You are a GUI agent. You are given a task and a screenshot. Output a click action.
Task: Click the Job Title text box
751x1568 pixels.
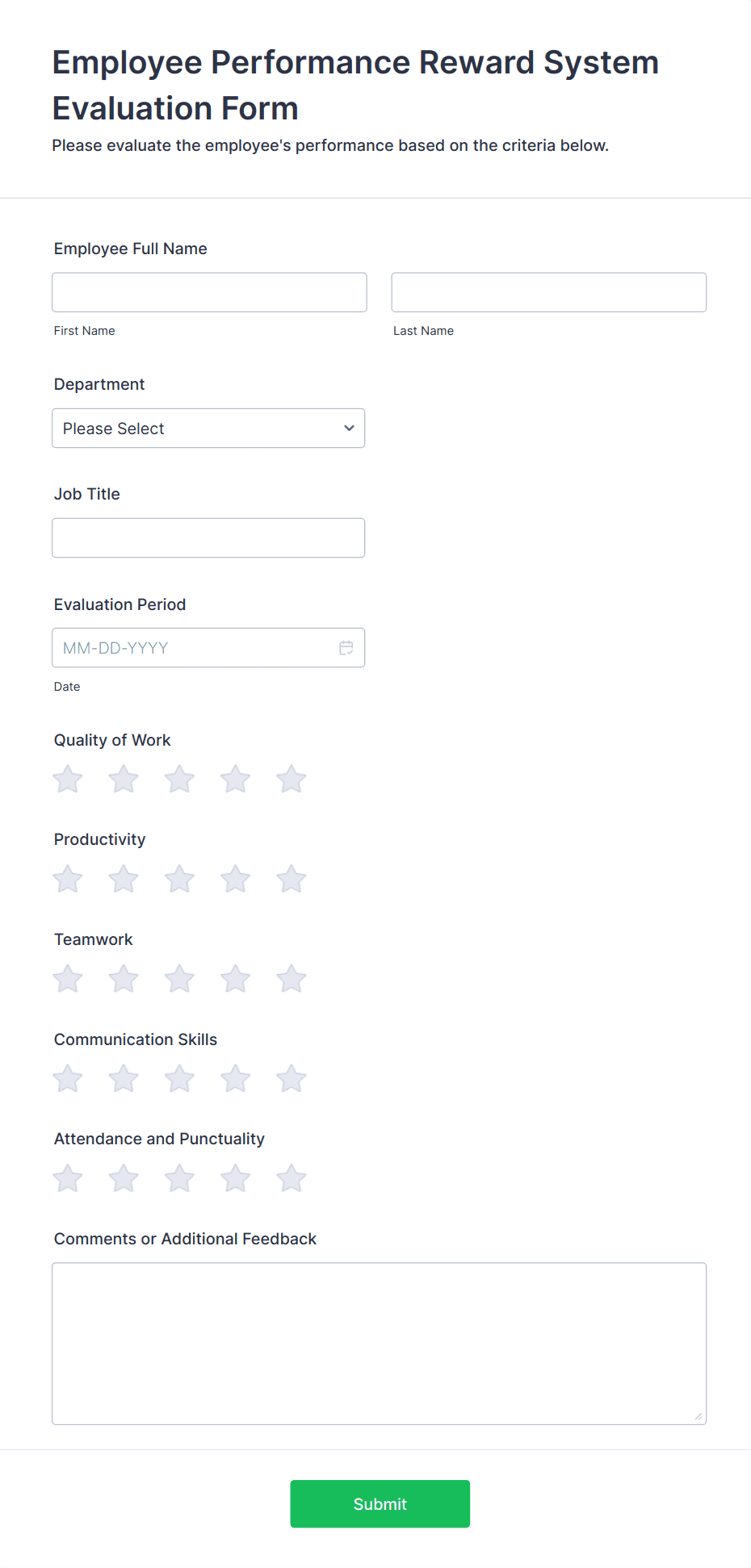pyautogui.click(x=208, y=537)
